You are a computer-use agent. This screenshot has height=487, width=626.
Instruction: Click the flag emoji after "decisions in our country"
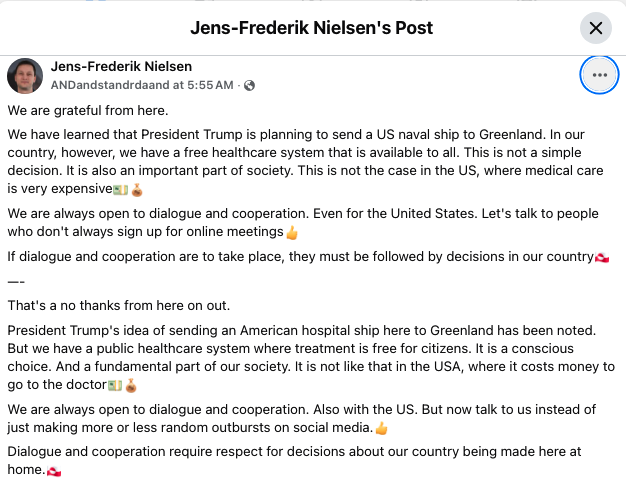click(601, 257)
